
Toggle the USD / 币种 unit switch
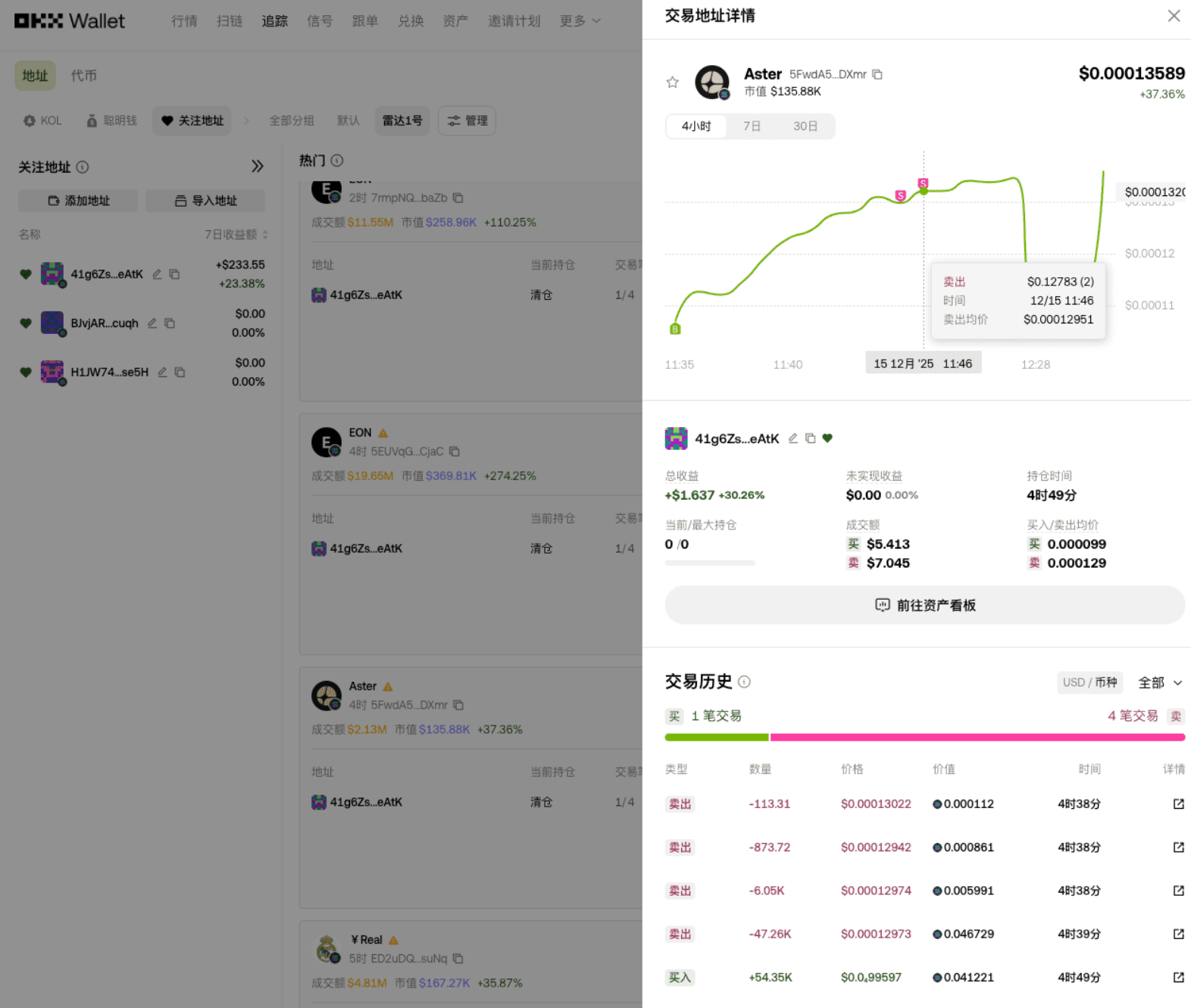pyautogui.click(x=1089, y=682)
